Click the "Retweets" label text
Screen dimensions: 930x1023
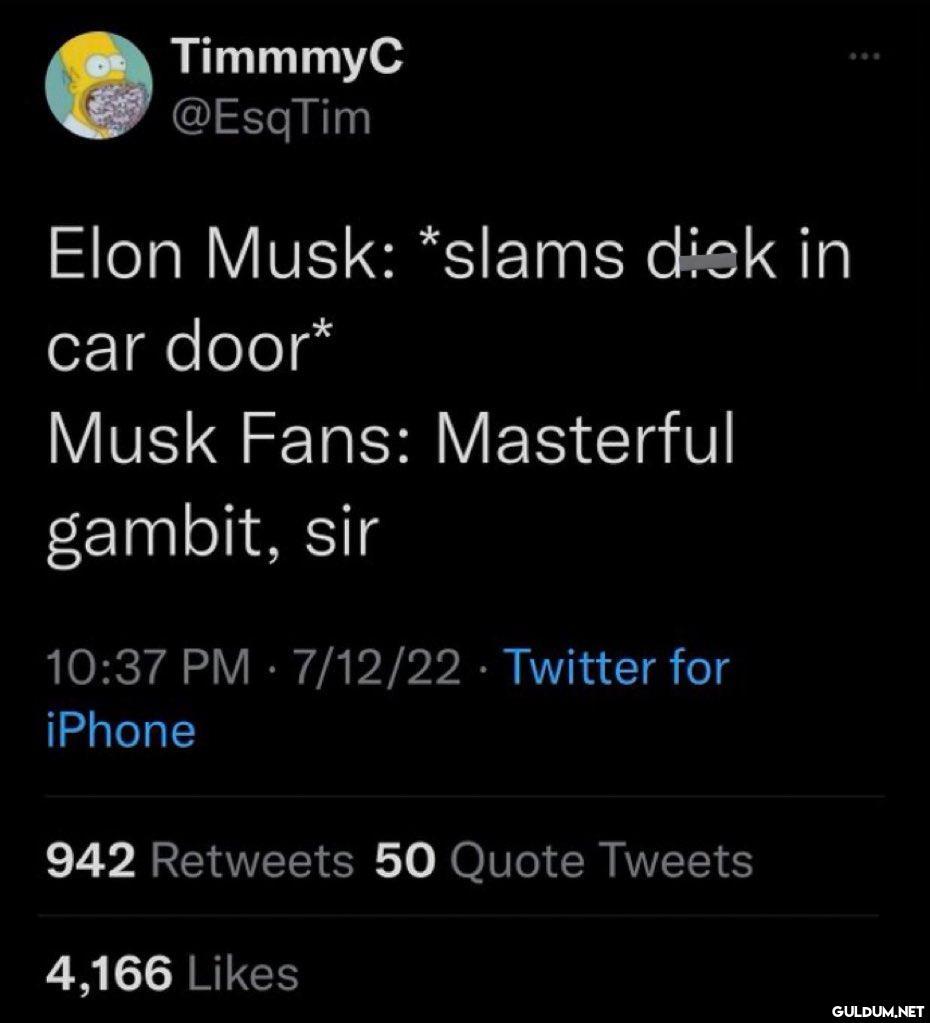pos(253,861)
